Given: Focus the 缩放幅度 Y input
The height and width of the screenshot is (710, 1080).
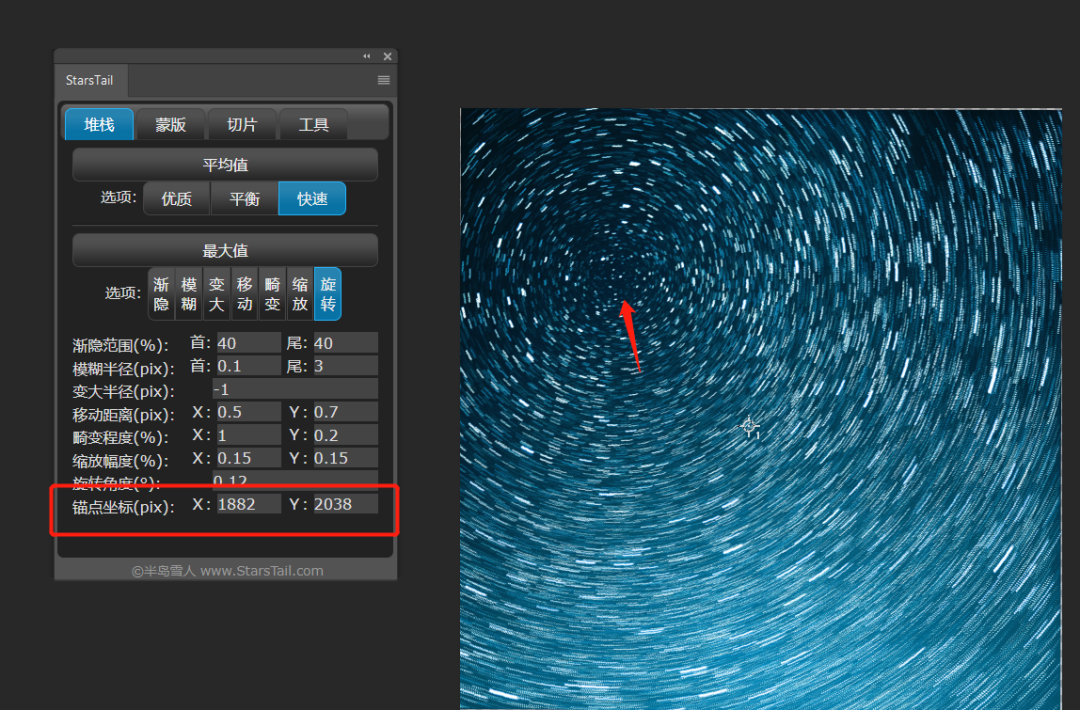Looking at the screenshot, I should coord(346,458).
